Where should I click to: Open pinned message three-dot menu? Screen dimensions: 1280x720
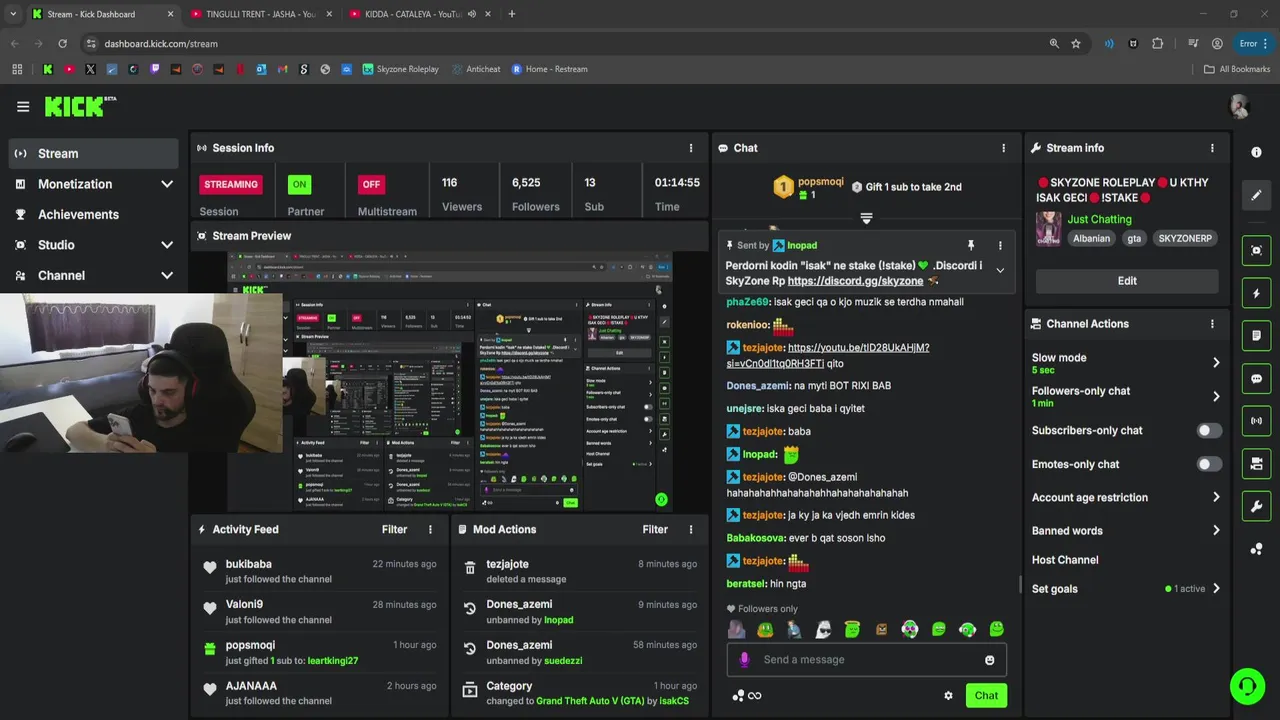(x=1000, y=245)
